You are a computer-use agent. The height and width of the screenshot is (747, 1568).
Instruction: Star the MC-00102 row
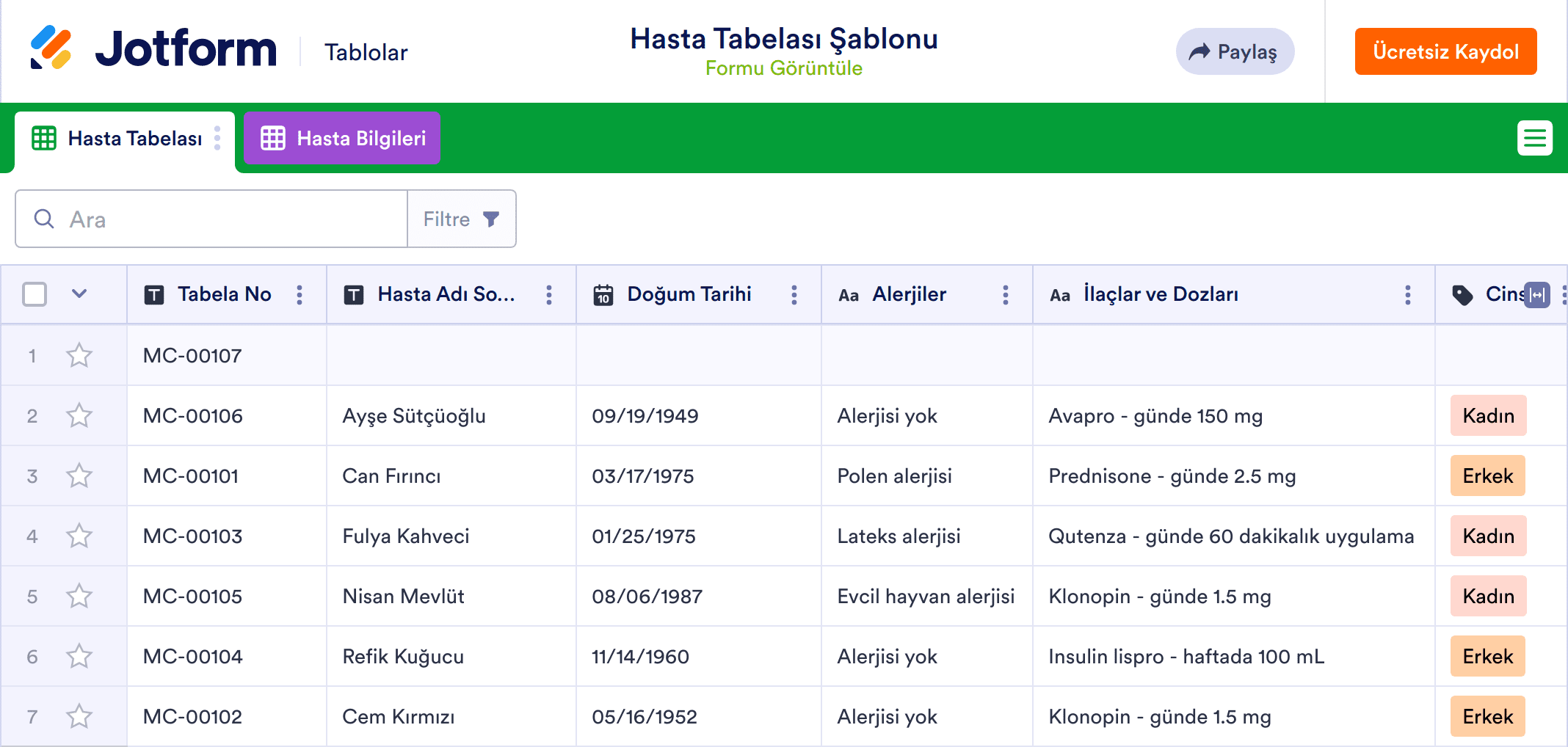(79, 717)
